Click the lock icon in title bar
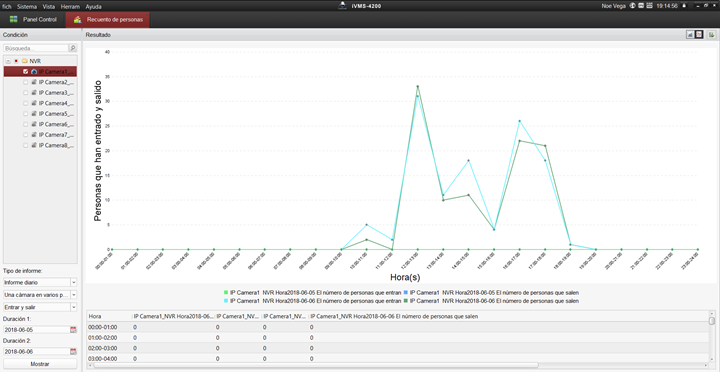This screenshot has width=720, height=372. 684,6
